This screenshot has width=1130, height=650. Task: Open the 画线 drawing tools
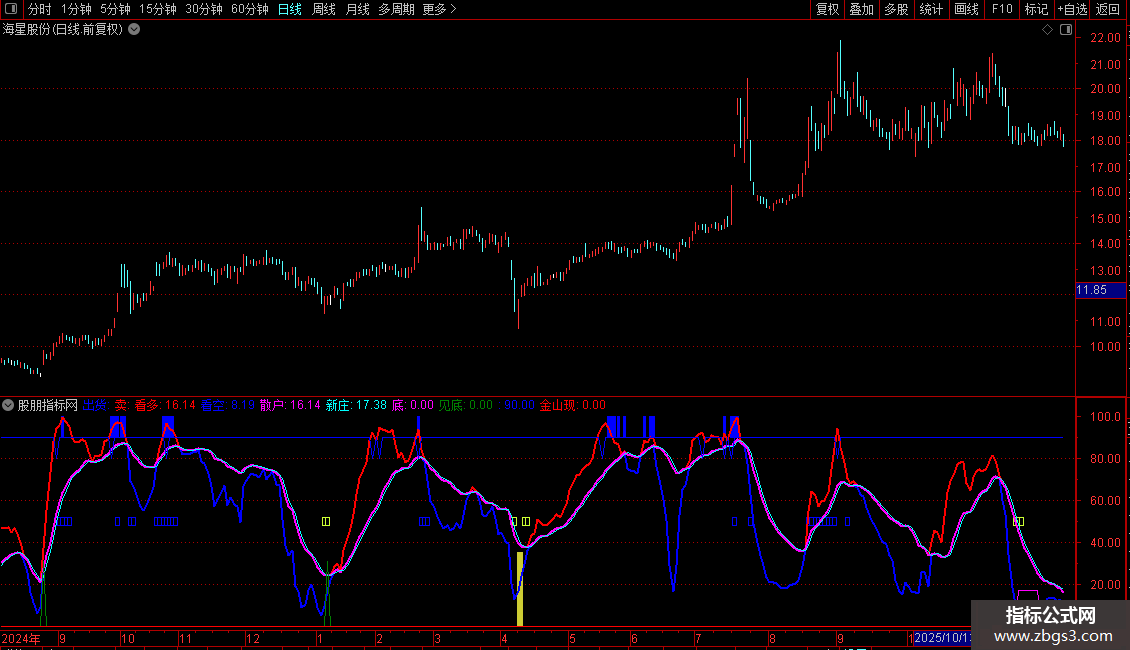point(966,9)
